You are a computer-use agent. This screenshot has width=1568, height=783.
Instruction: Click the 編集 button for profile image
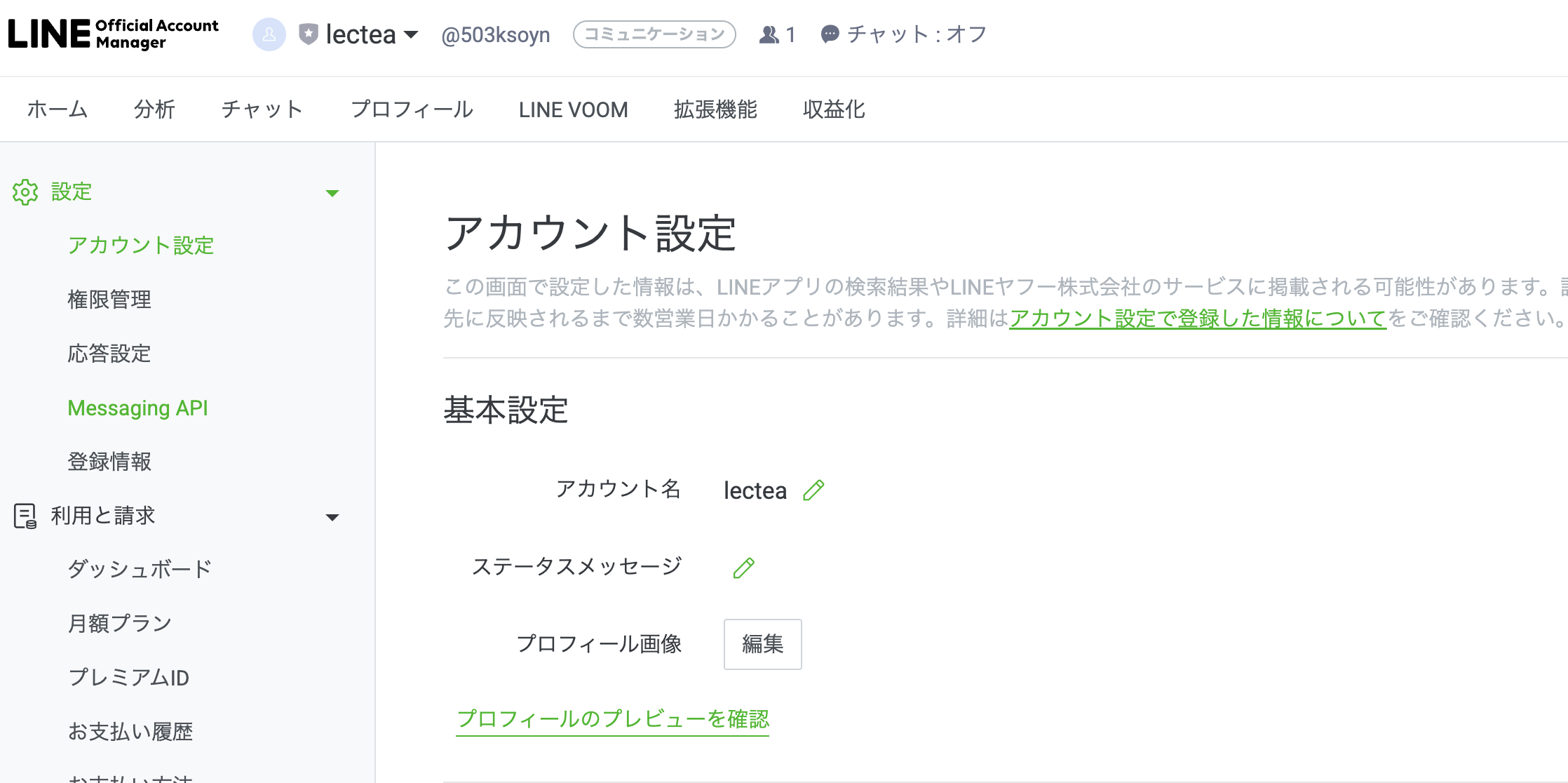pyautogui.click(x=762, y=645)
